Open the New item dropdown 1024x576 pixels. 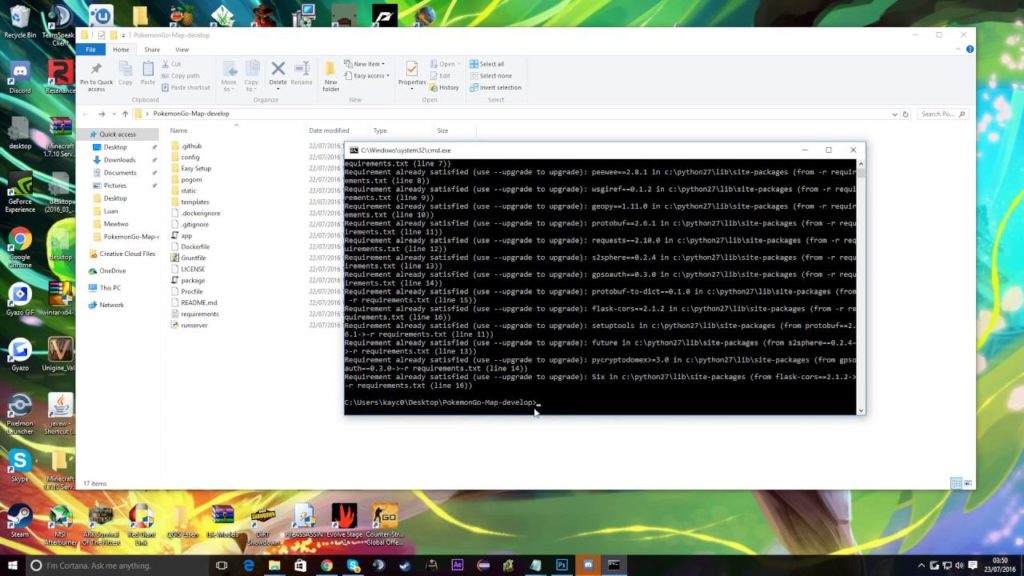pyautogui.click(x=363, y=62)
